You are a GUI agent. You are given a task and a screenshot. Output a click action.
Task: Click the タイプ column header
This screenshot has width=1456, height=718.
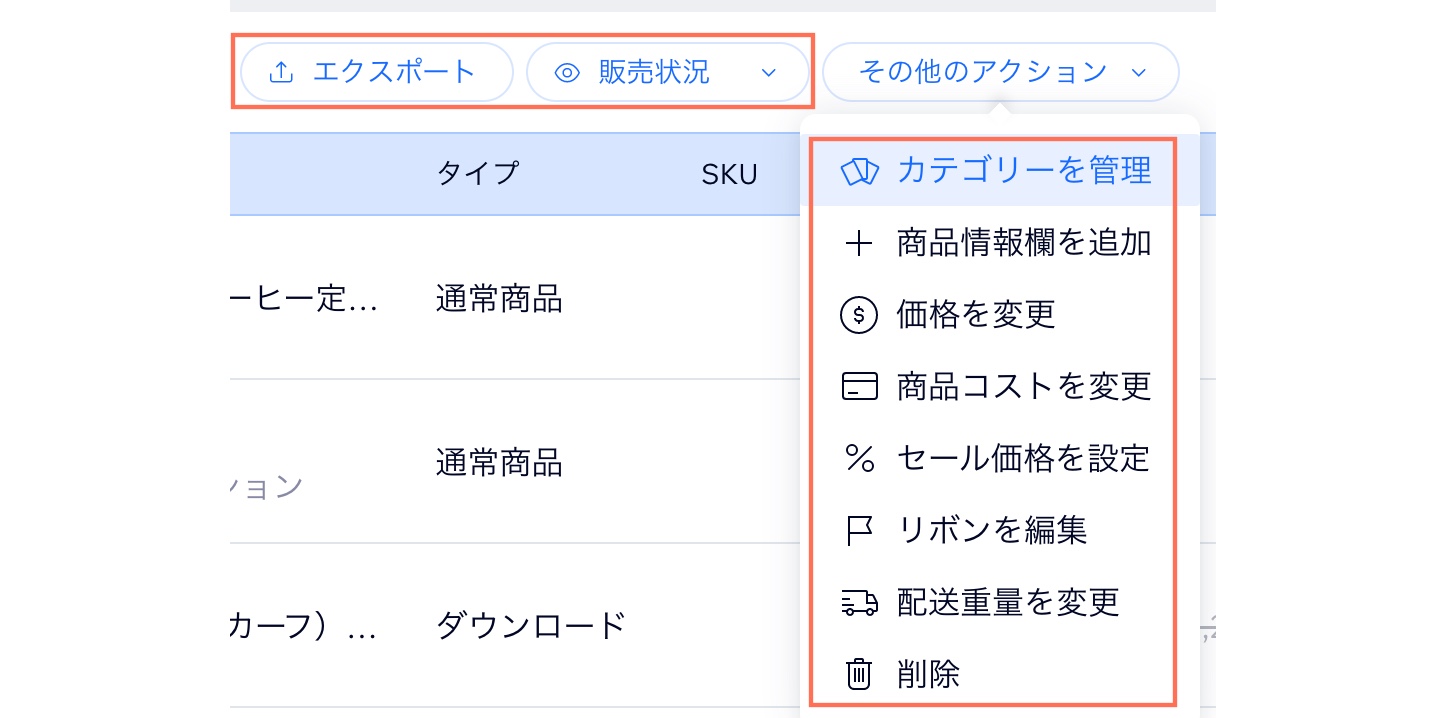[478, 173]
